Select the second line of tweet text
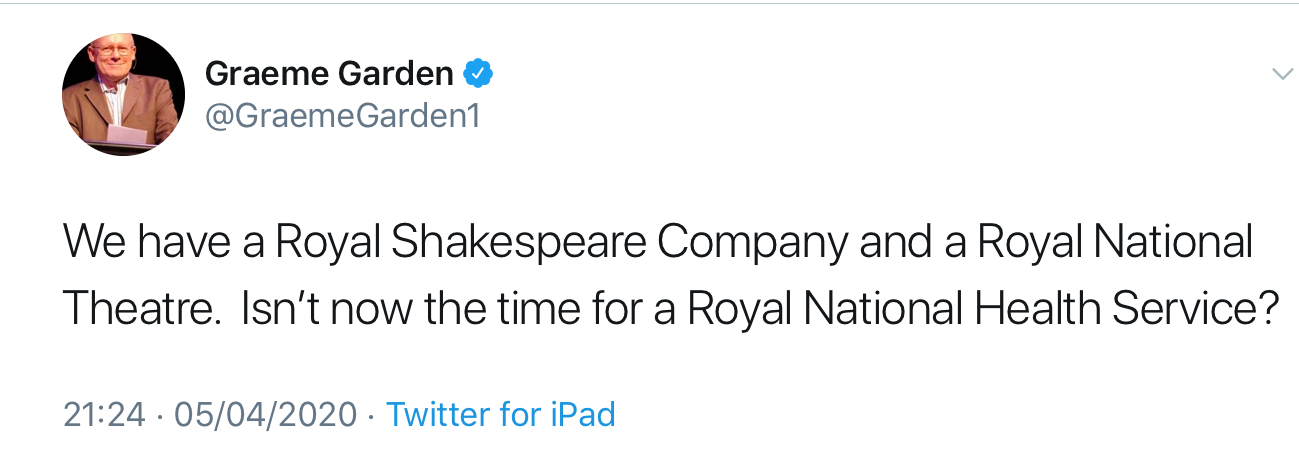 click(671, 310)
